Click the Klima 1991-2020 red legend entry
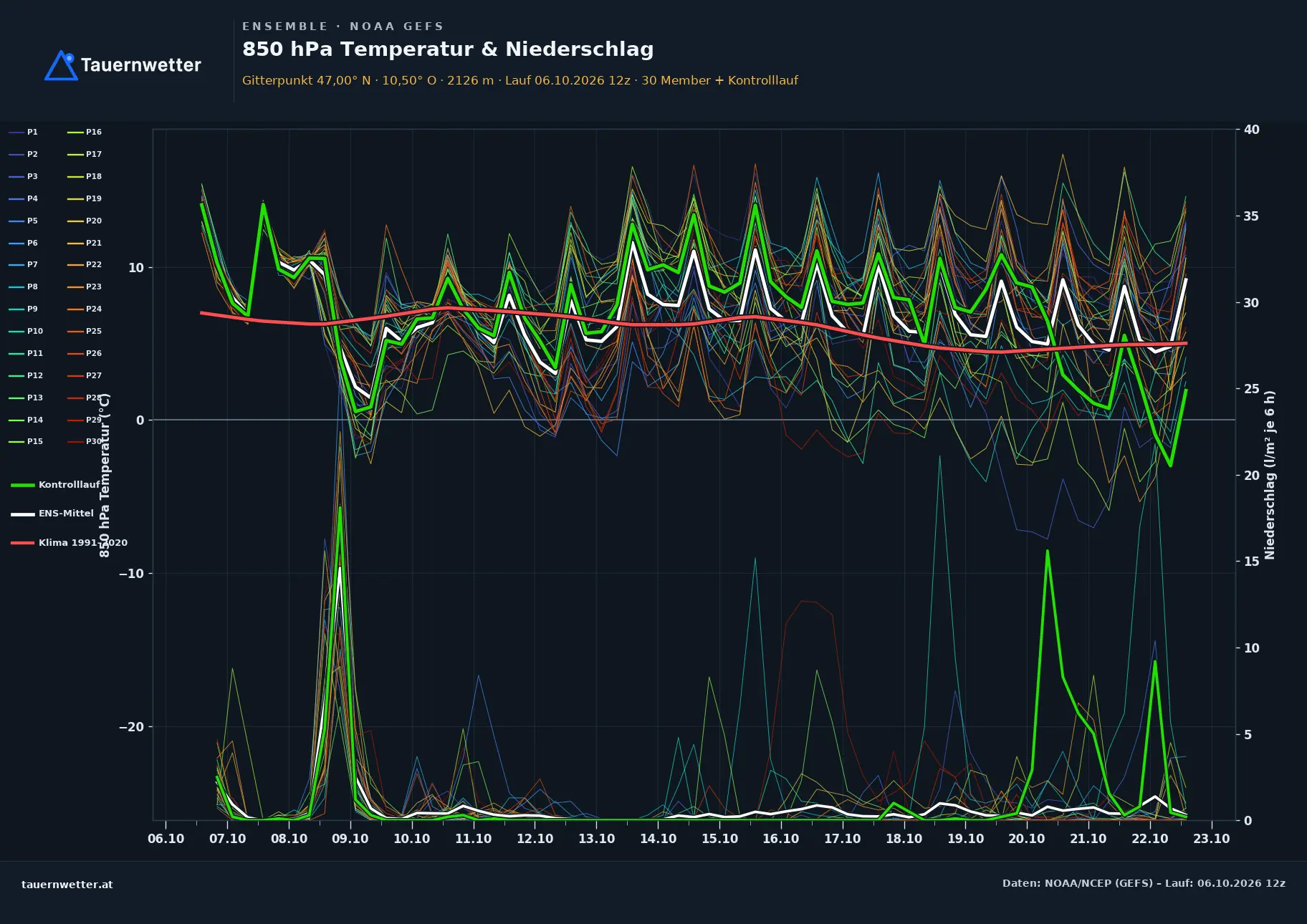Viewport: 1307px width, 924px height. (69, 542)
